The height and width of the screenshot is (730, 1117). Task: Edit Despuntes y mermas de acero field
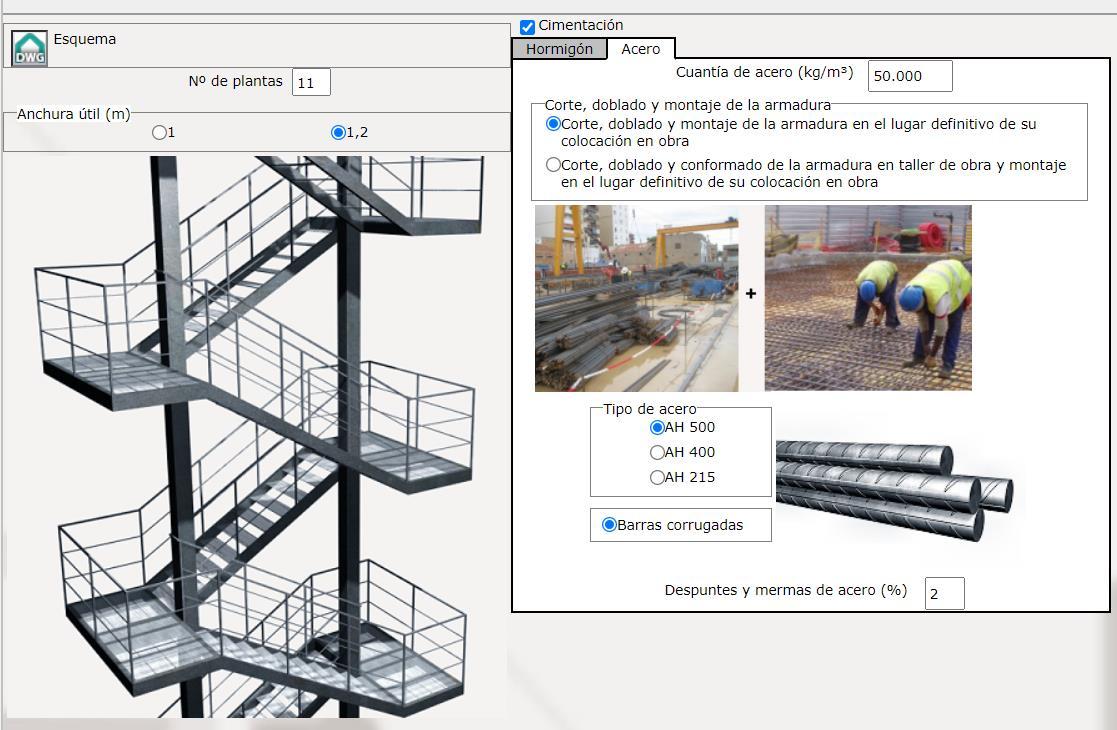coord(945,593)
